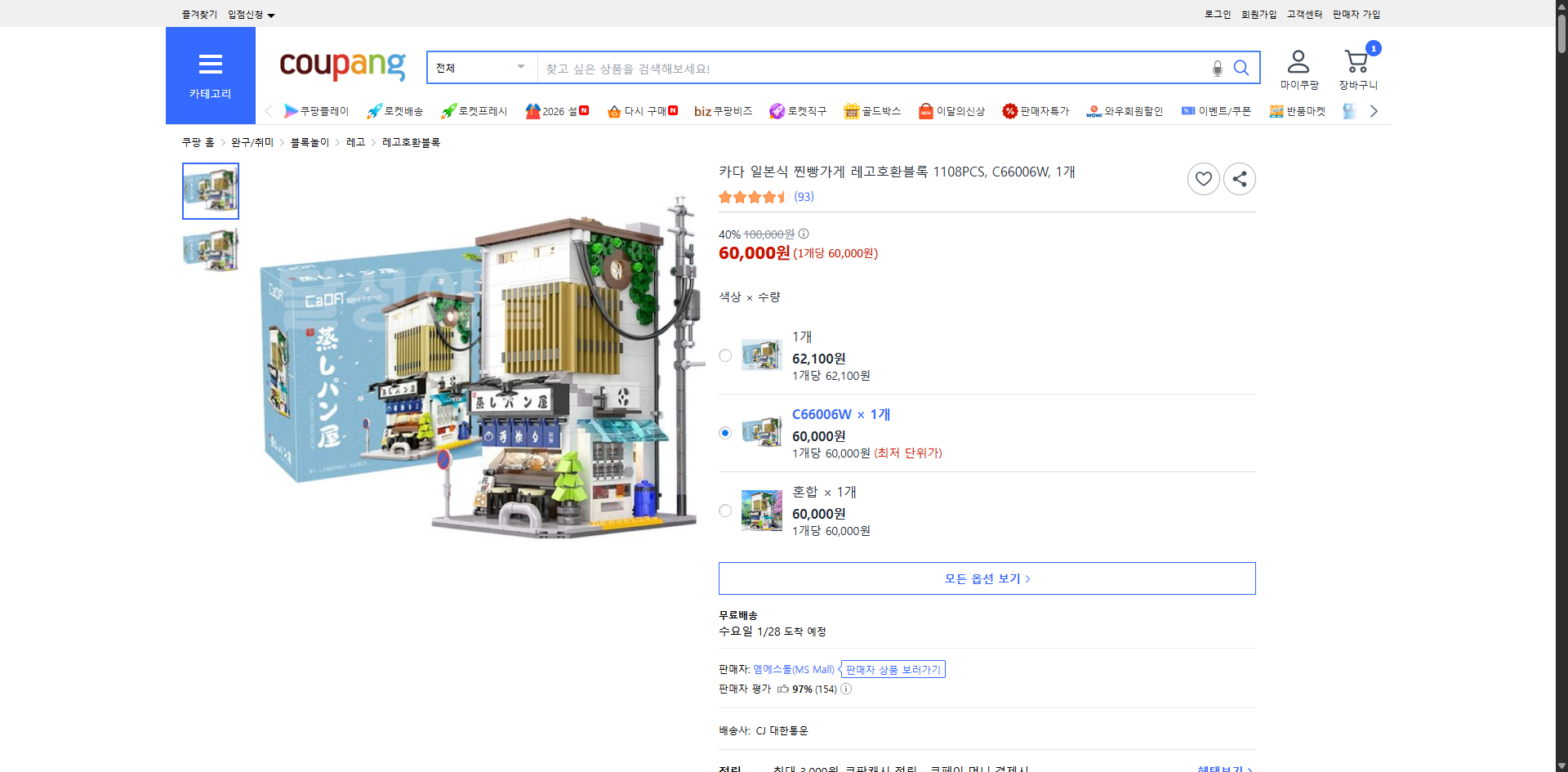The height and width of the screenshot is (772, 1568).
Task: Activate voice search microphone
Action: 1217,68
